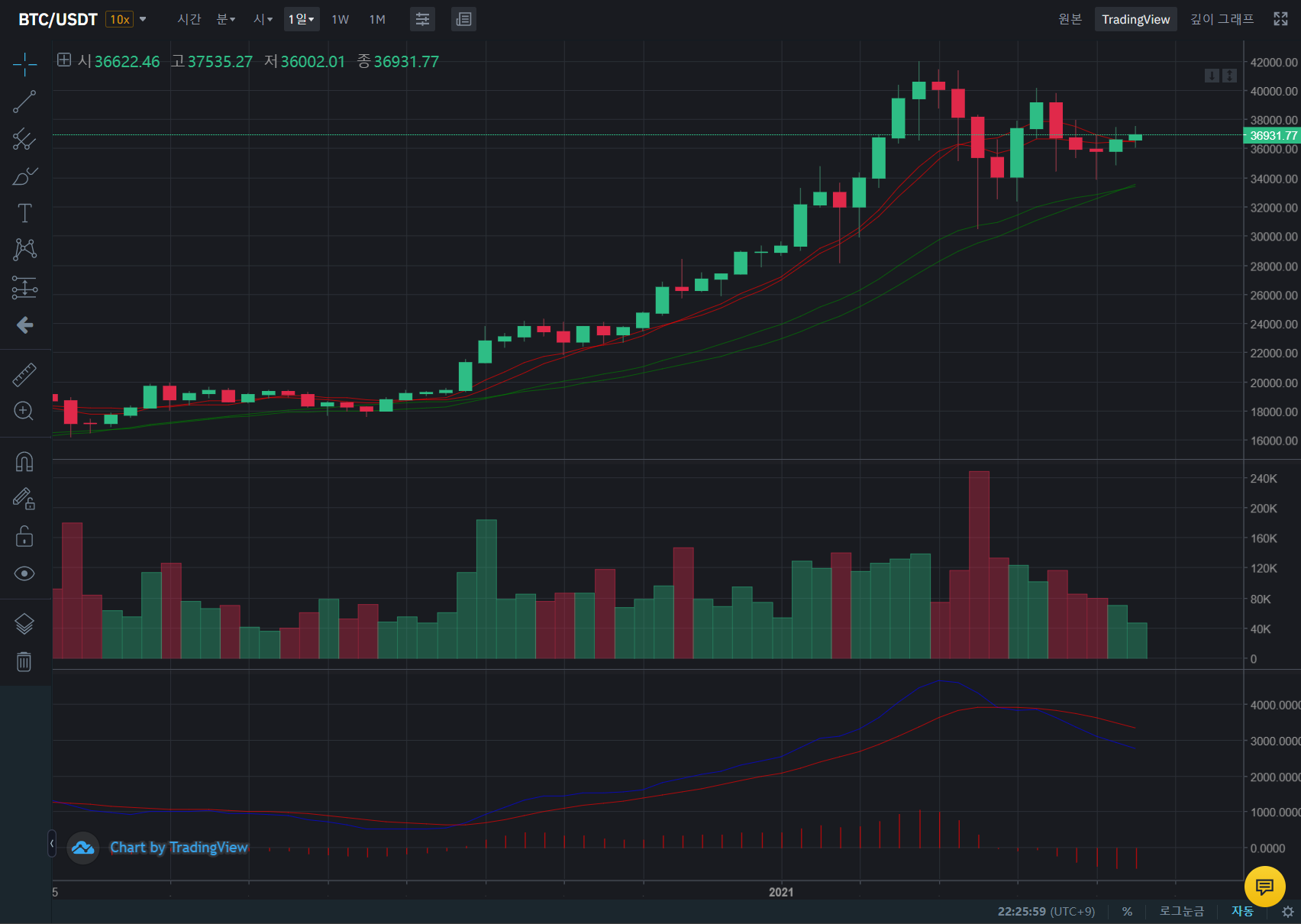Image resolution: width=1301 pixels, height=924 pixels.
Task: Select the trend line drawing tool
Action: 24,102
